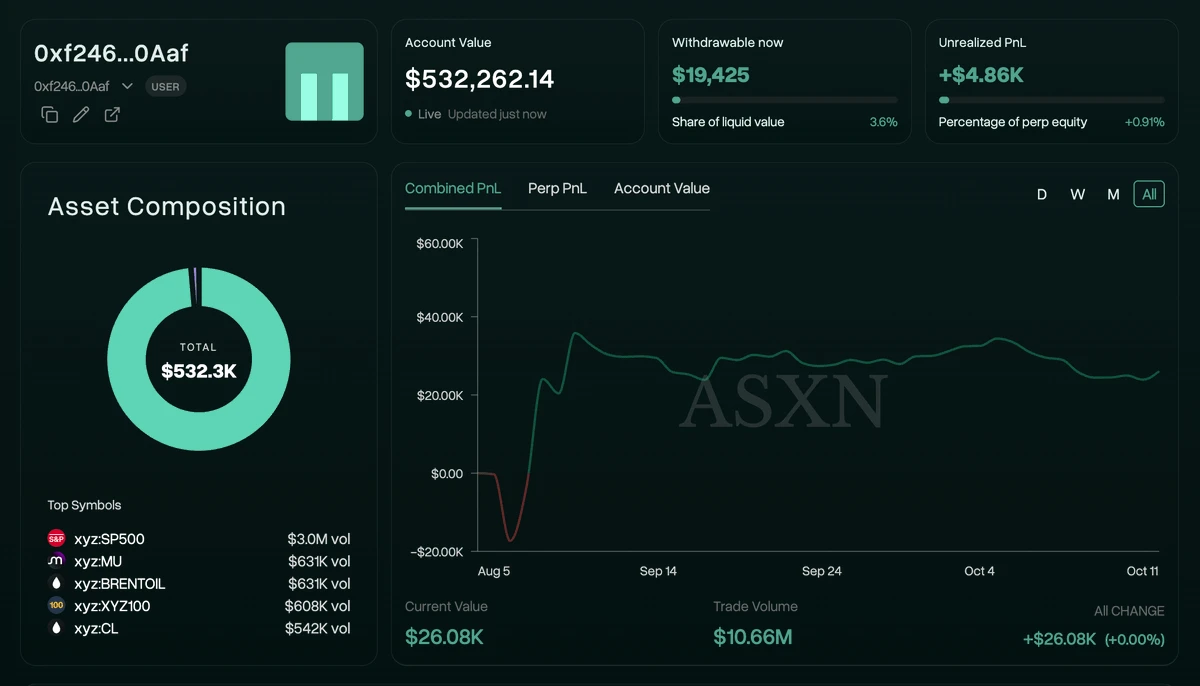The width and height of the screenshot is (1200, 686).
Task: Click the $608K vol figure for XYZ100
Action: pyautogui.click(x=318, y=606)
